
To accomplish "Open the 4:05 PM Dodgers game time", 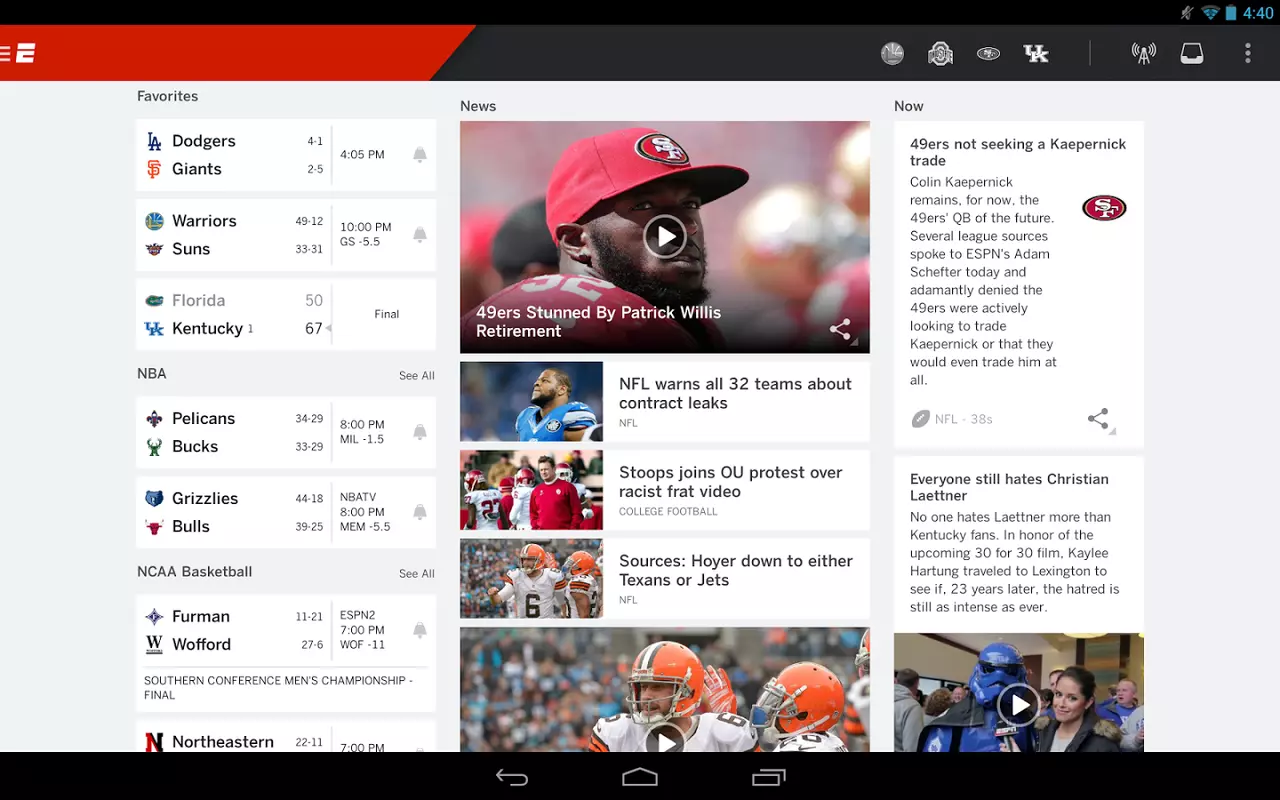I will pyautogui.click(x=362, y=155).
